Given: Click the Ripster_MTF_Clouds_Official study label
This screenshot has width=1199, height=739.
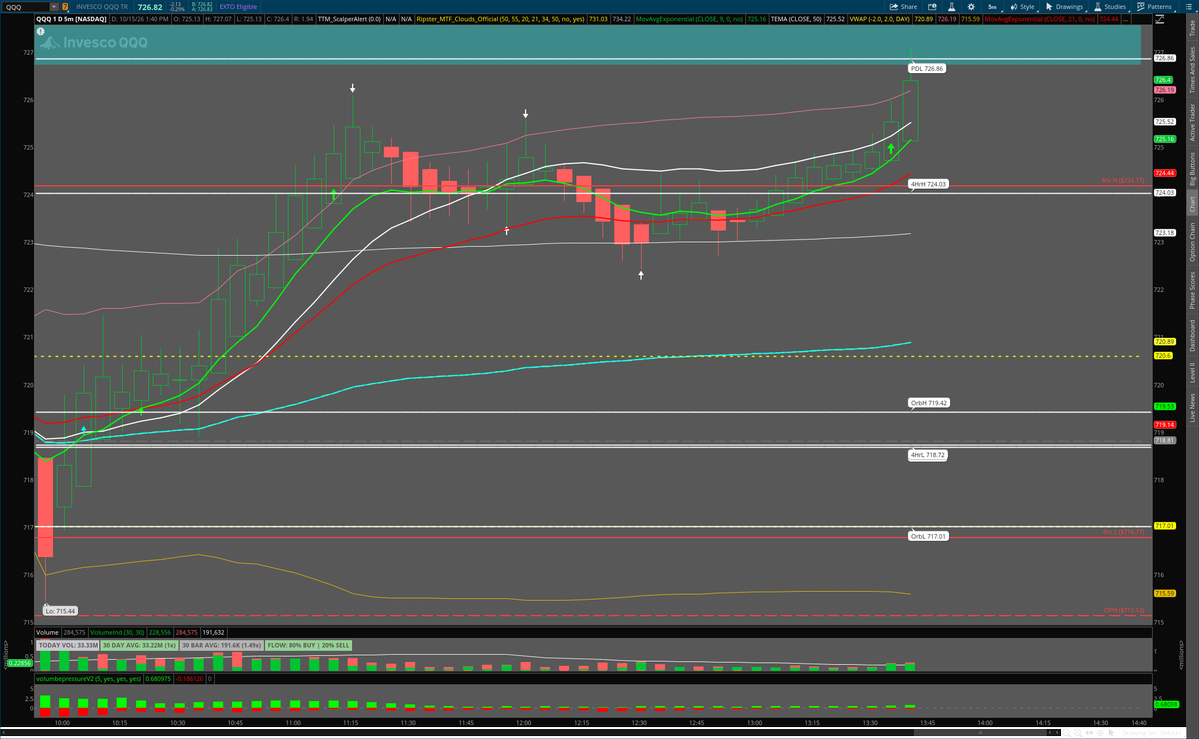Looking at the screenshot, I should point(500,19).
